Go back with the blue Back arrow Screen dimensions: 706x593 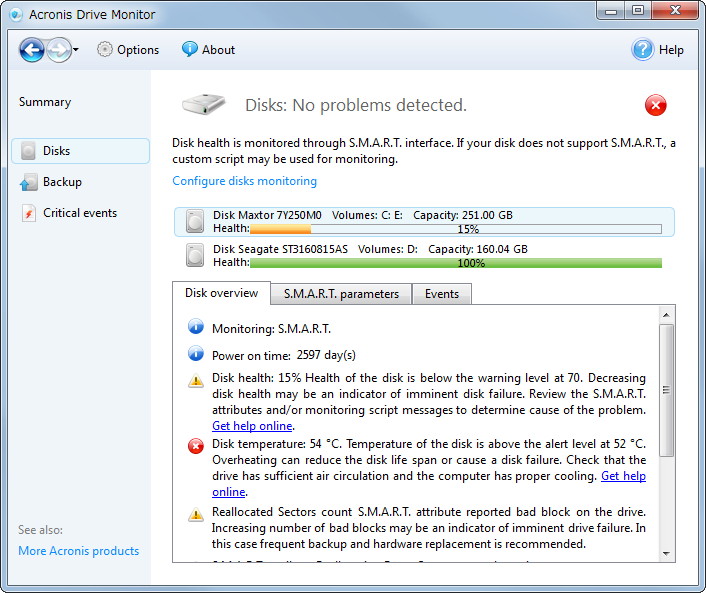click(x=32, y=50)
